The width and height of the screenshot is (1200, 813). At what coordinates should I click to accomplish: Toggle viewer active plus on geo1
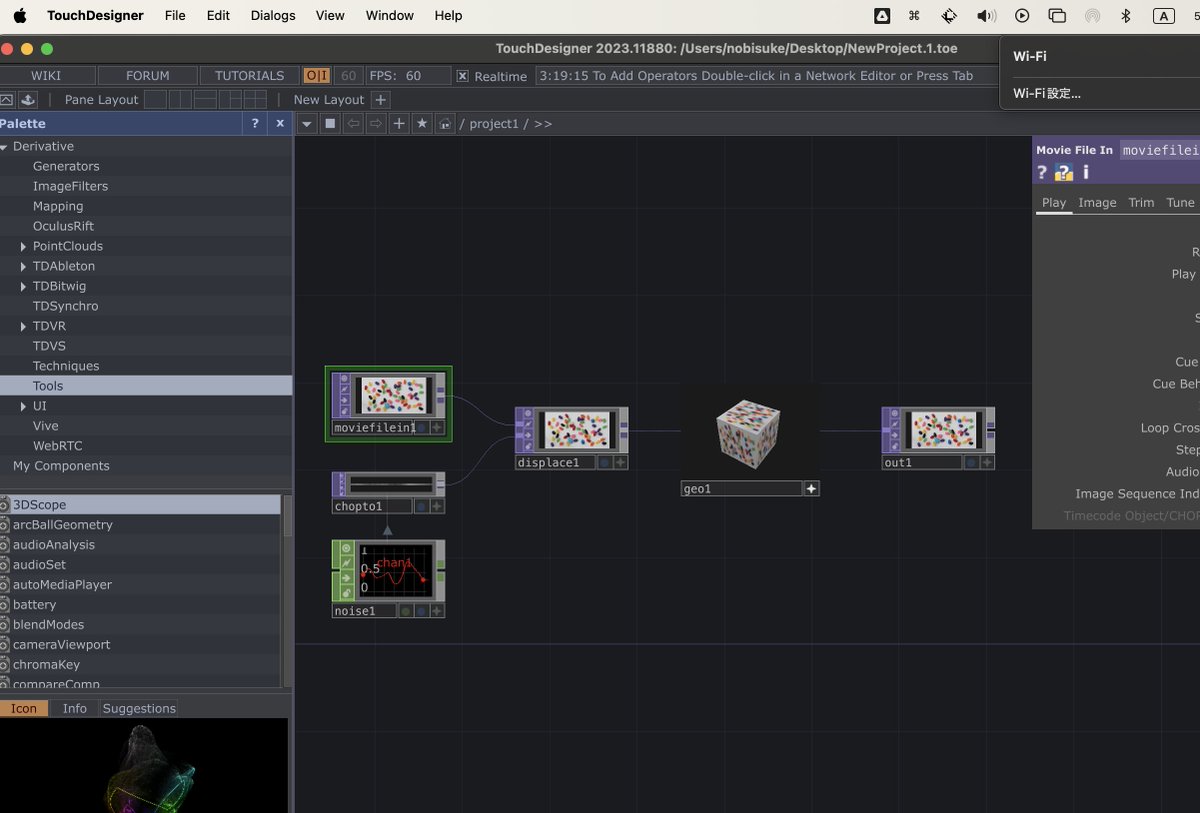pos(812,489)
